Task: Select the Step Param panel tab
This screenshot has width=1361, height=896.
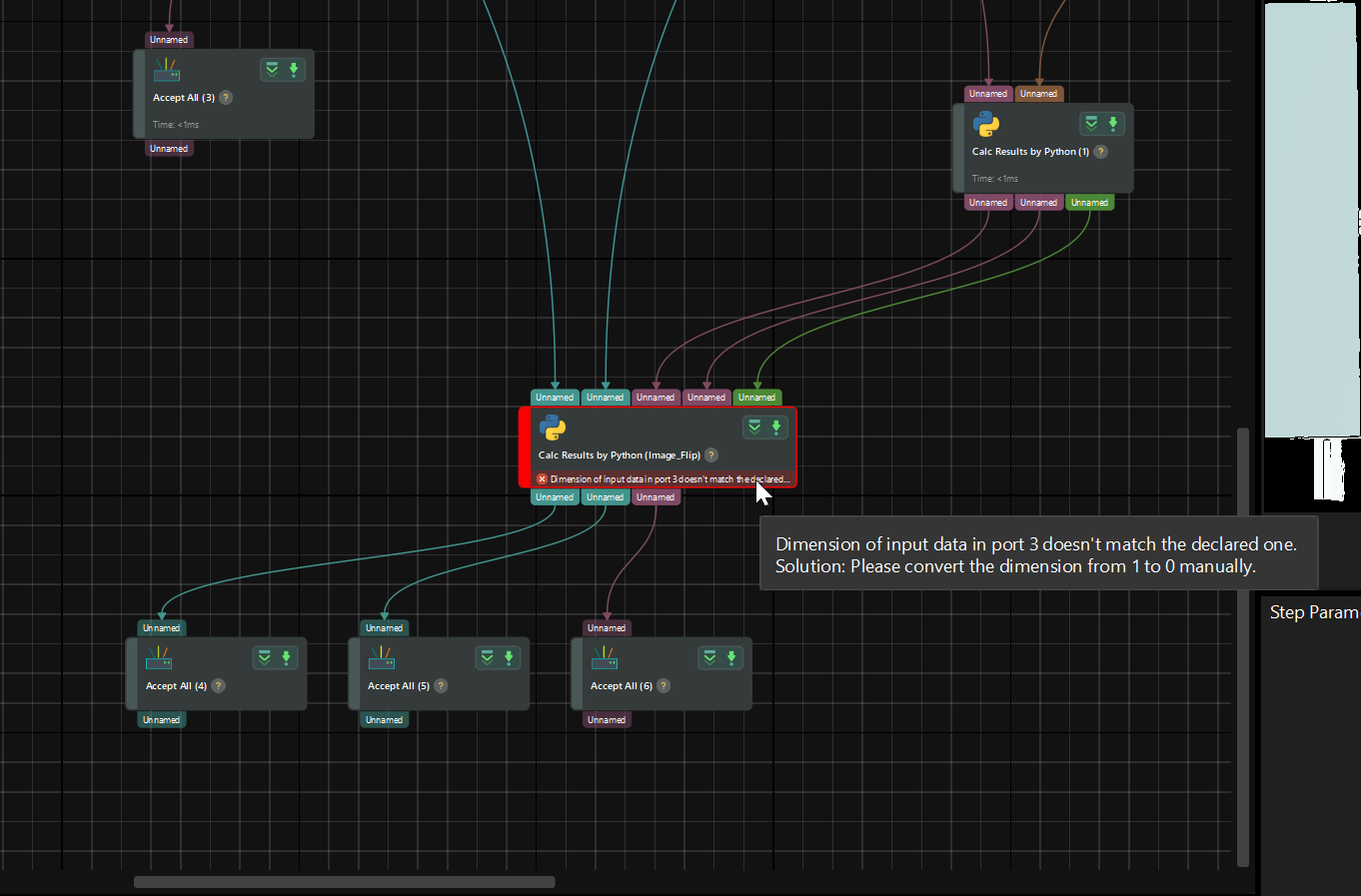Action: click(1314, 612)
